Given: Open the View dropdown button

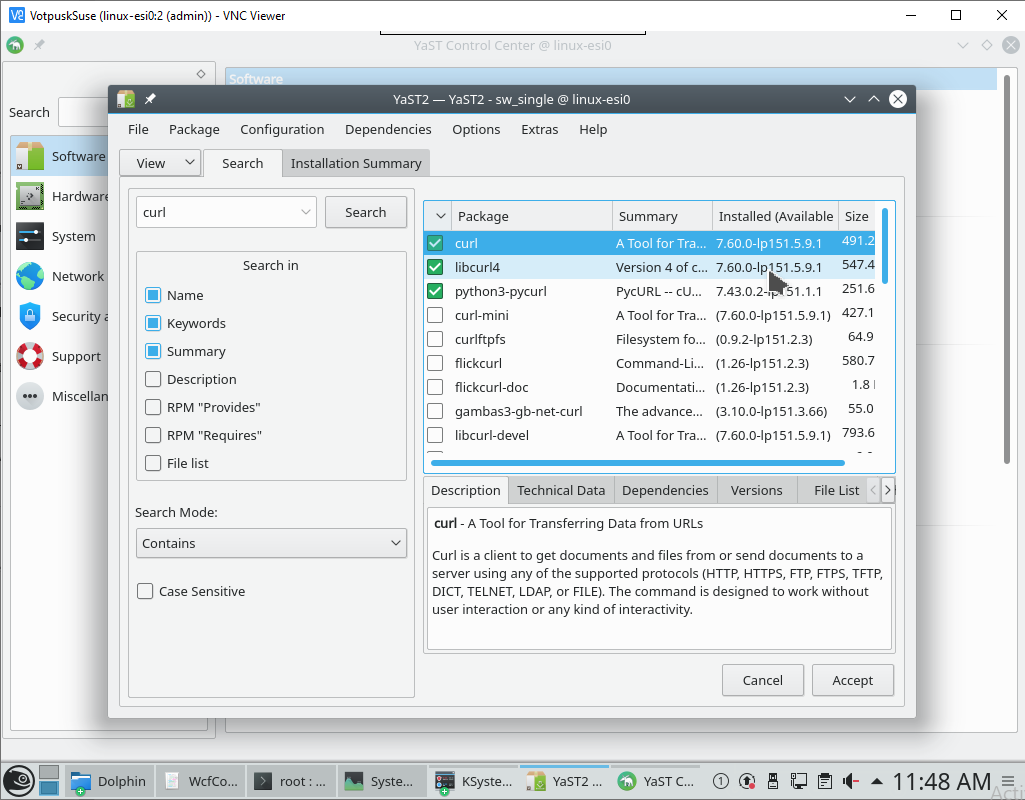Looking at the screenshot, I should 160,163.
